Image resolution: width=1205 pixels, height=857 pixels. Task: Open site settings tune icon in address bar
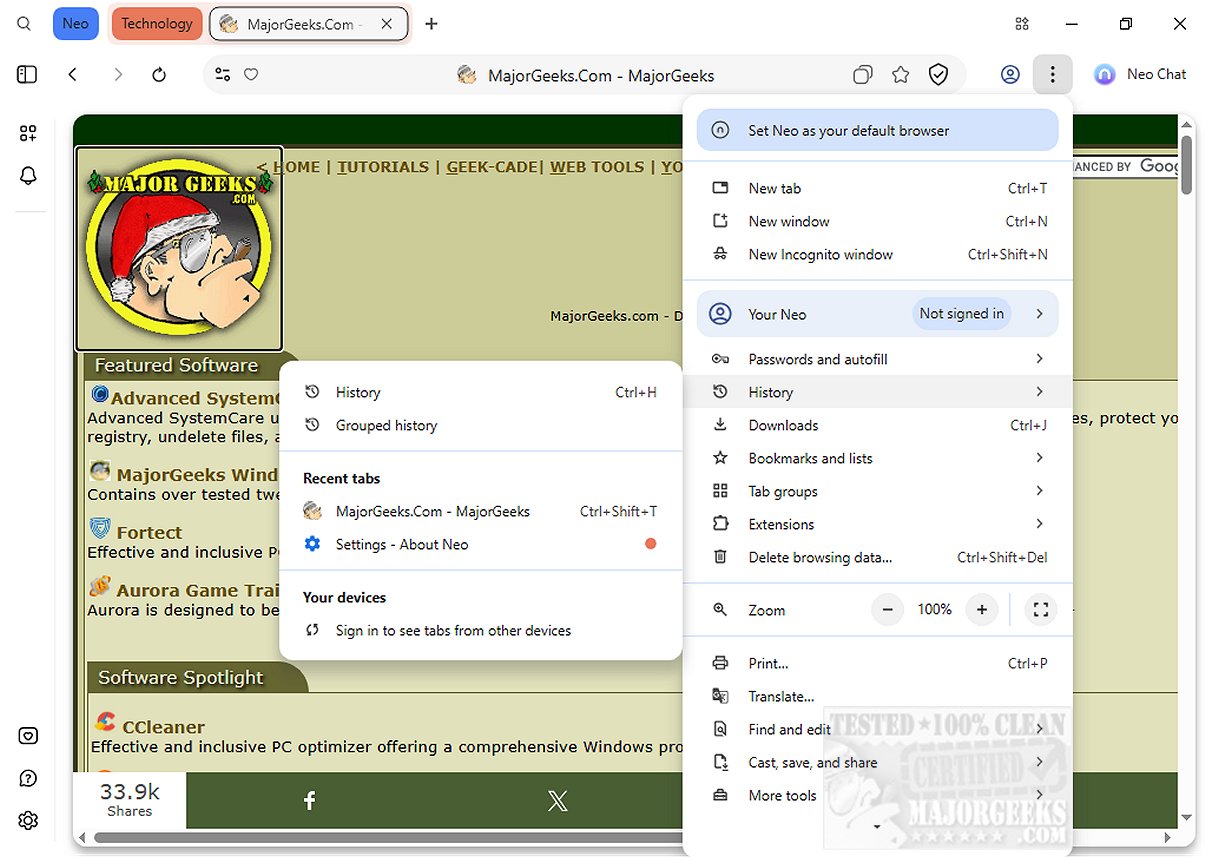pos(223,74)
